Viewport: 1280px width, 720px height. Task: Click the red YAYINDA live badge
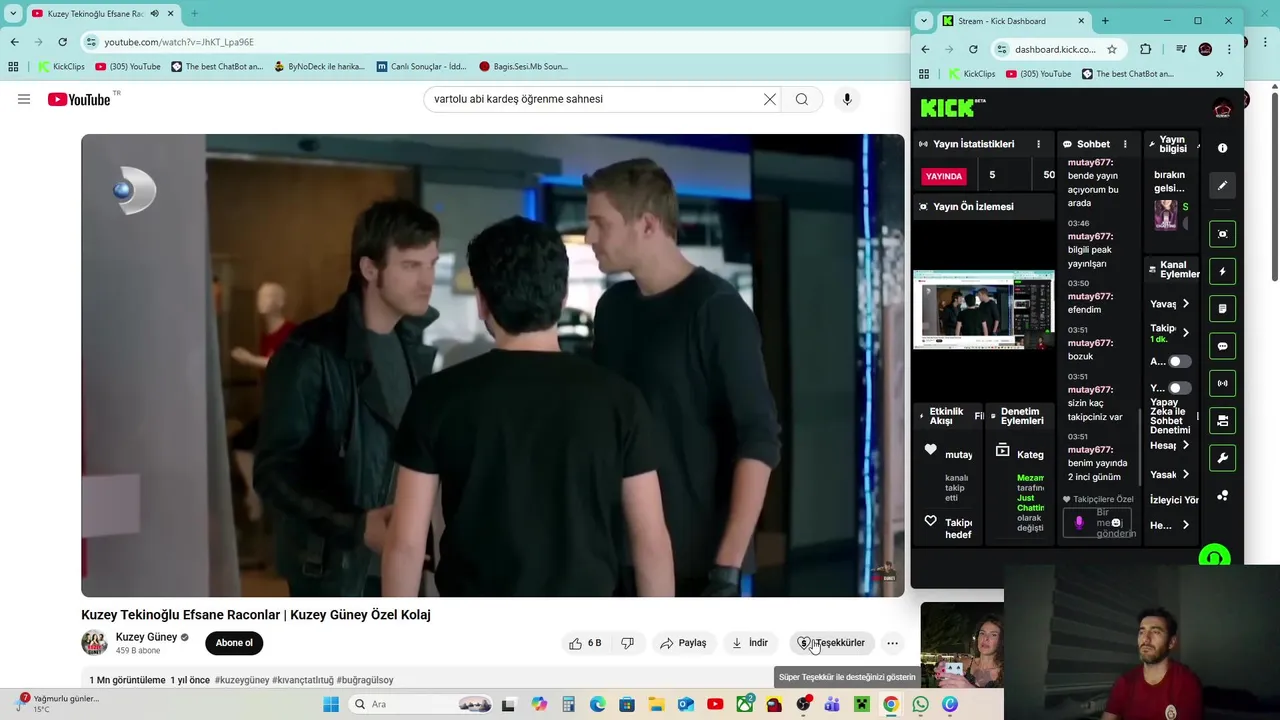(x=944, y=176)
